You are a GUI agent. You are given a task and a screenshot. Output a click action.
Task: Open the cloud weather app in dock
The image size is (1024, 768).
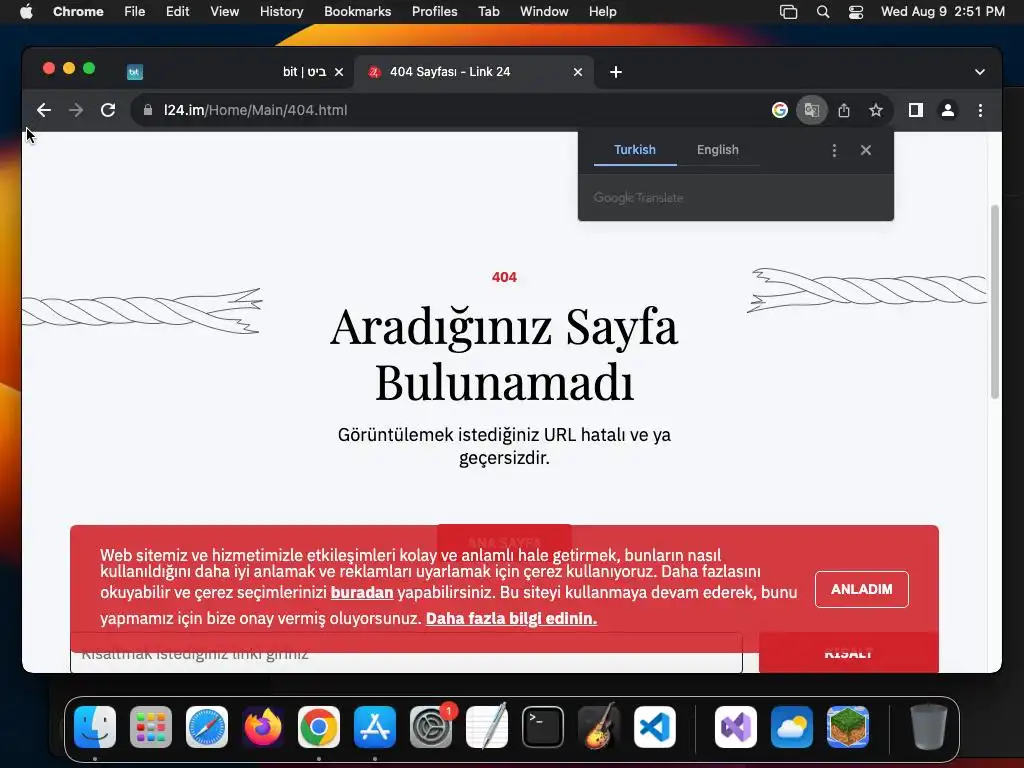coord(792,727)
